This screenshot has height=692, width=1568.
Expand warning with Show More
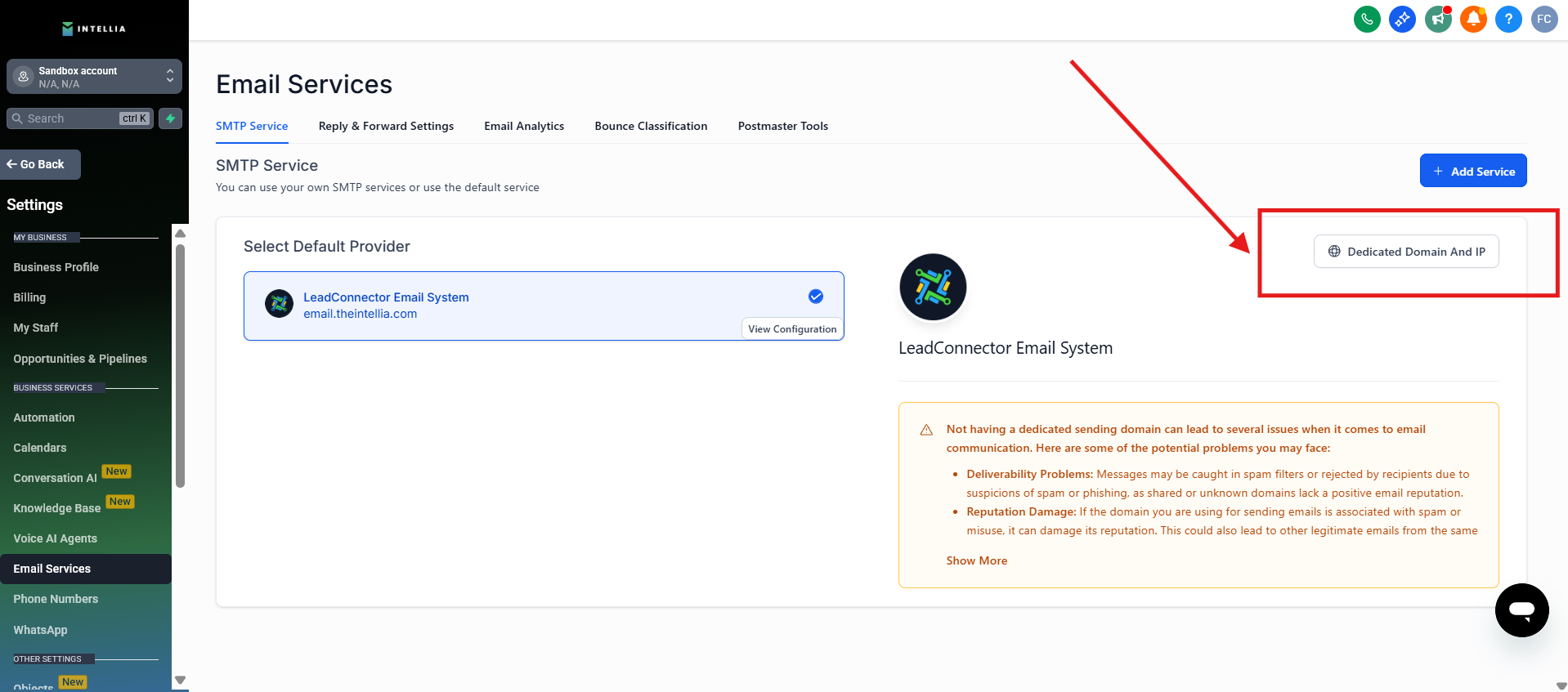[x=976, y=560]
